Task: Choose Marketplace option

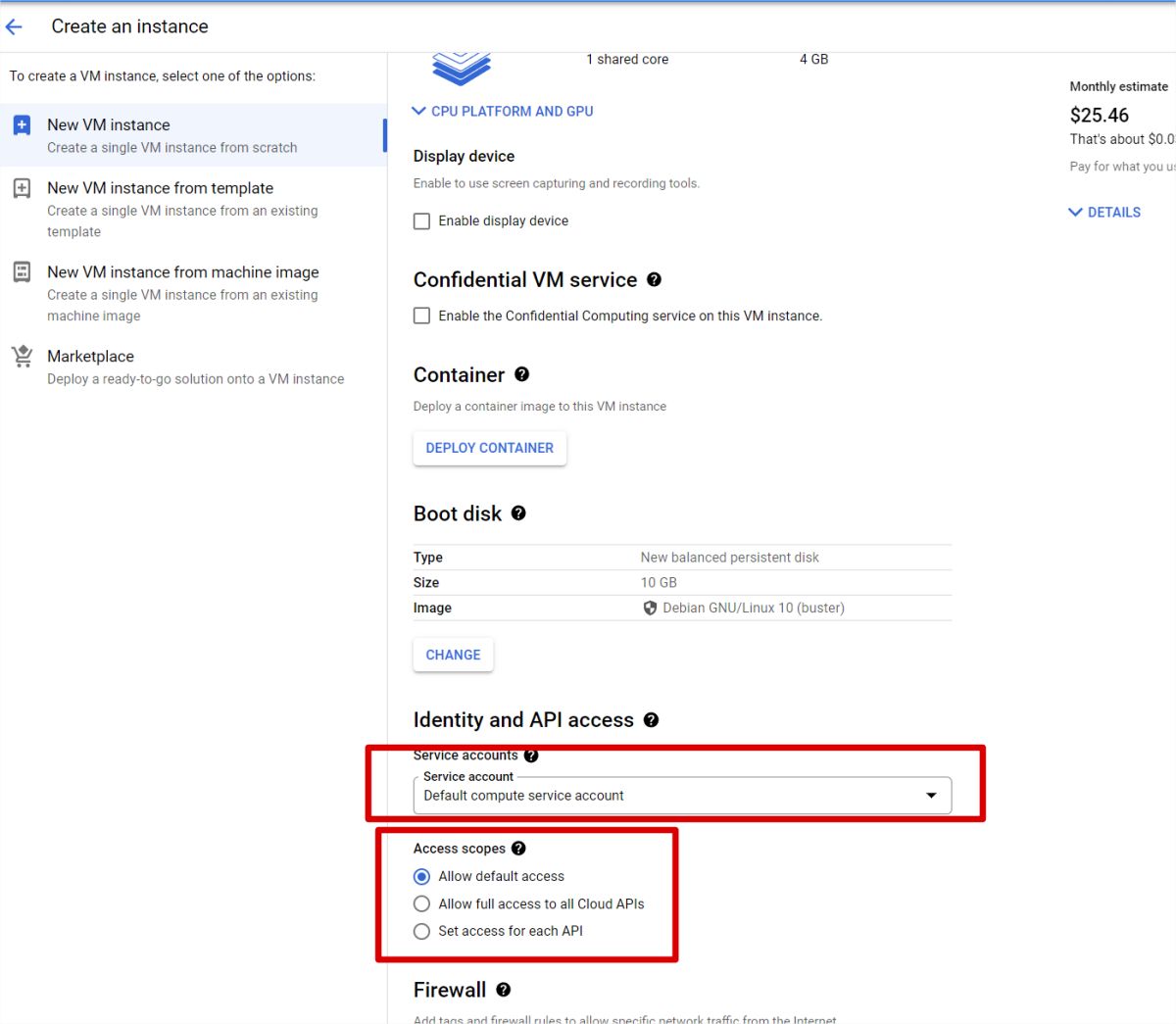Action: [x=193, y=366]
